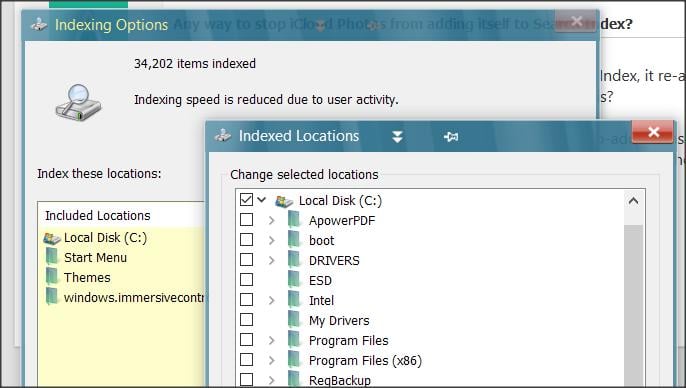Click the Intel folder icon
This screenshot has width=686, height=388.
tap(295, 300)
